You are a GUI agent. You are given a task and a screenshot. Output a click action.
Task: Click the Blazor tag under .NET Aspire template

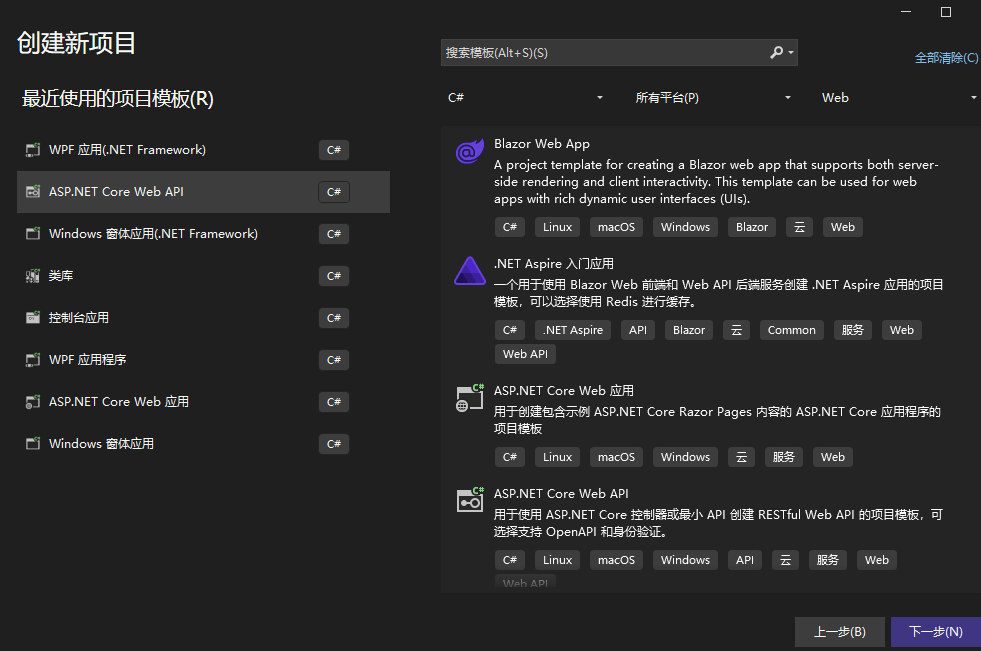pos(689,330)
